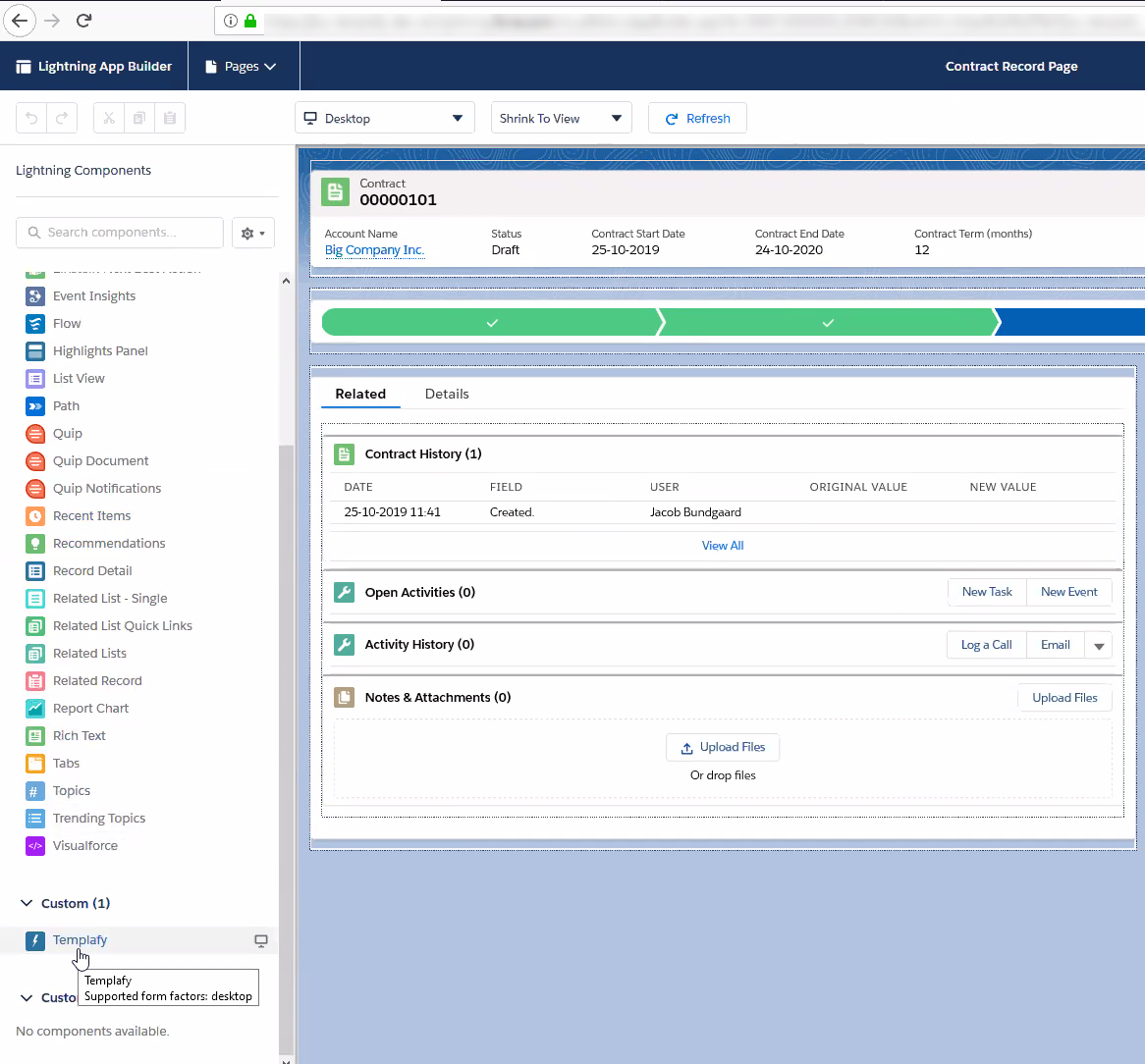Image resolution: width=1145 pixels, height=1064 pixels.
Task: Select the Tabs component
Action: pyautogui.click(x=53, y=764)
